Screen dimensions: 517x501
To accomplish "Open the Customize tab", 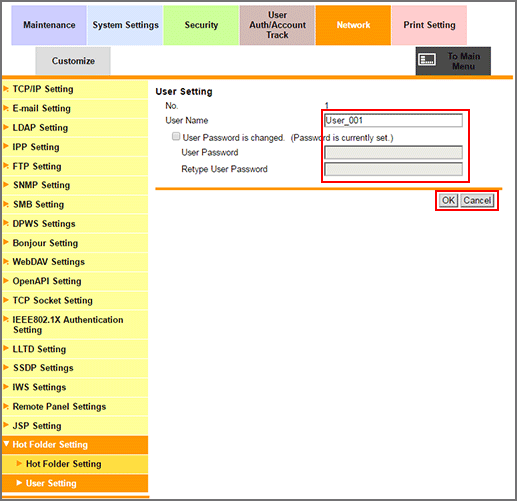I will pyautogui.click(x=73, y=61).
